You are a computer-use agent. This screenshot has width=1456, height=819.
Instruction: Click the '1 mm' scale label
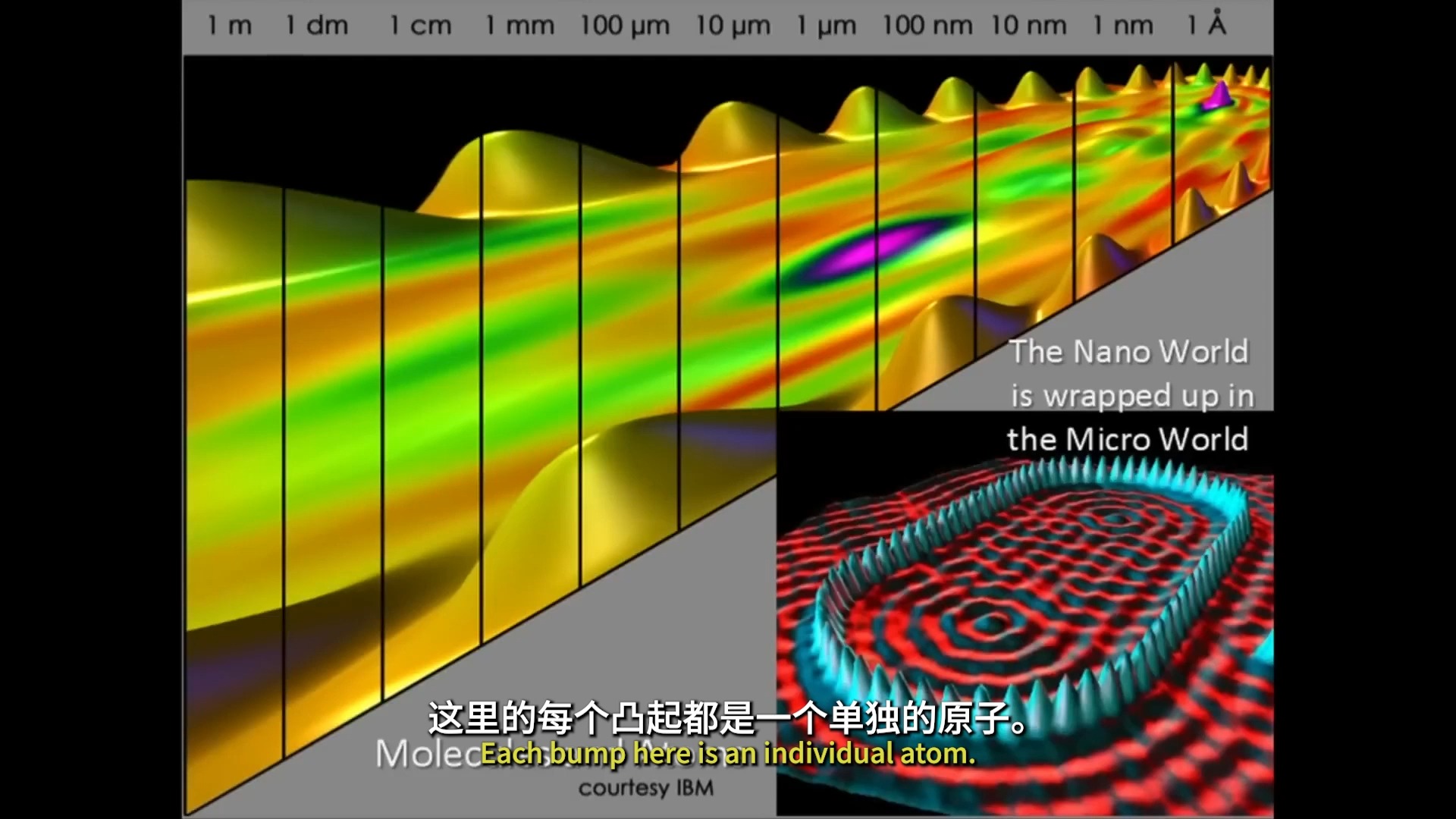coord(519,26)
